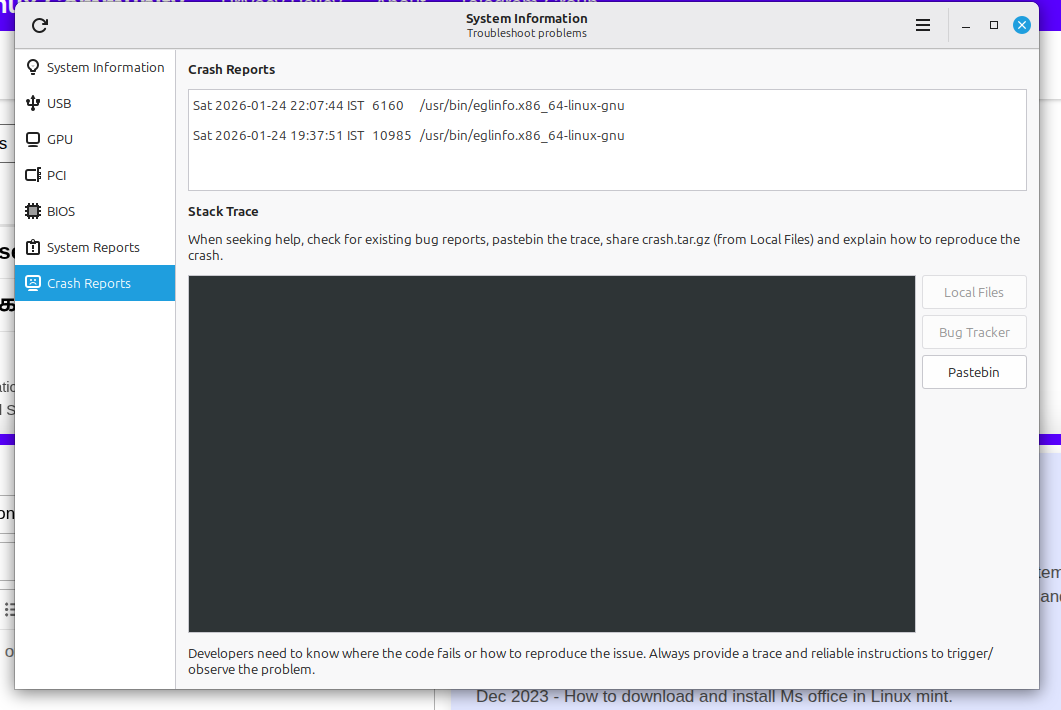Click the BIOS chip icon

(x=33, y=211)
